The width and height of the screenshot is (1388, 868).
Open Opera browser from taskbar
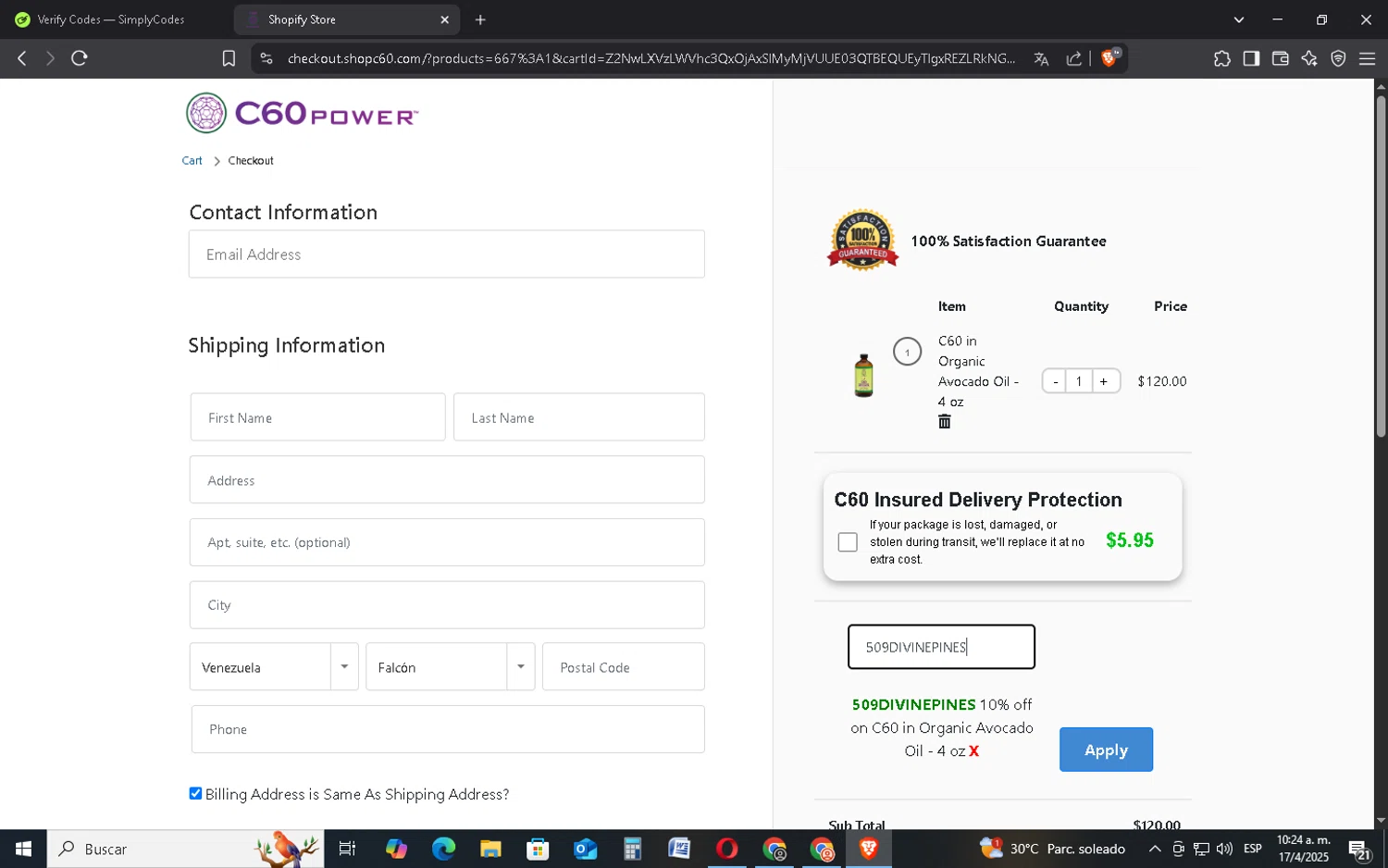click(726, 849)
